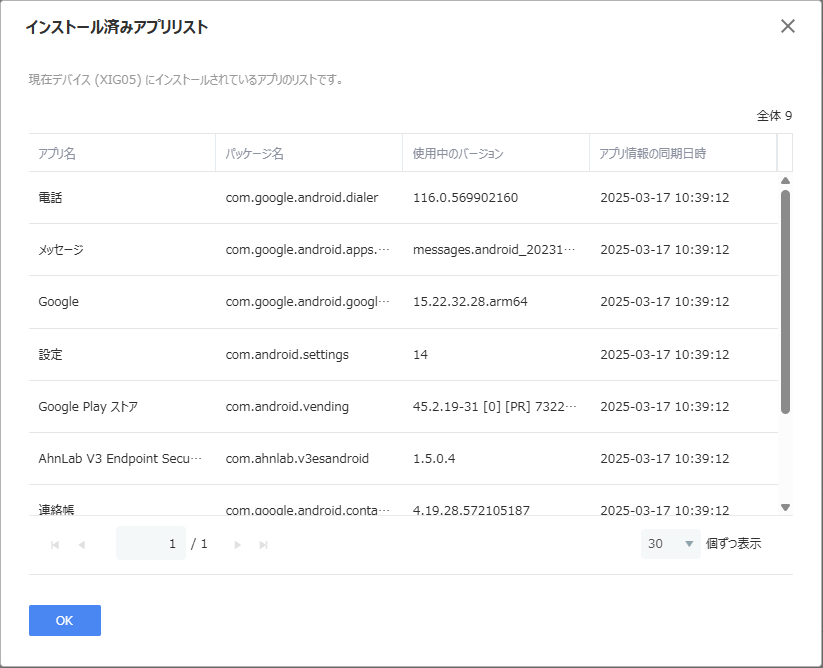
Task: Click package com.google.android.conta… cell
Action: tap(308, 510)
